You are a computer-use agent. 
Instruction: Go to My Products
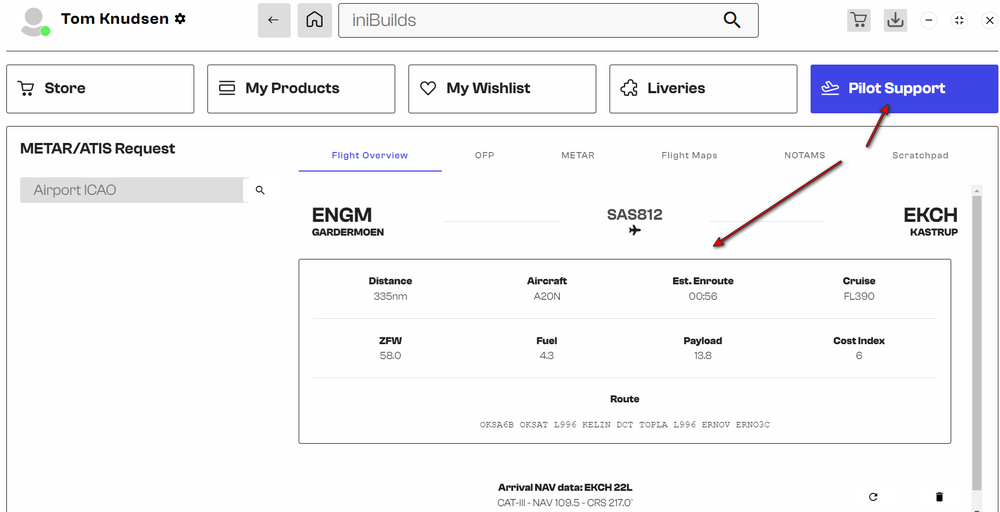301,89
